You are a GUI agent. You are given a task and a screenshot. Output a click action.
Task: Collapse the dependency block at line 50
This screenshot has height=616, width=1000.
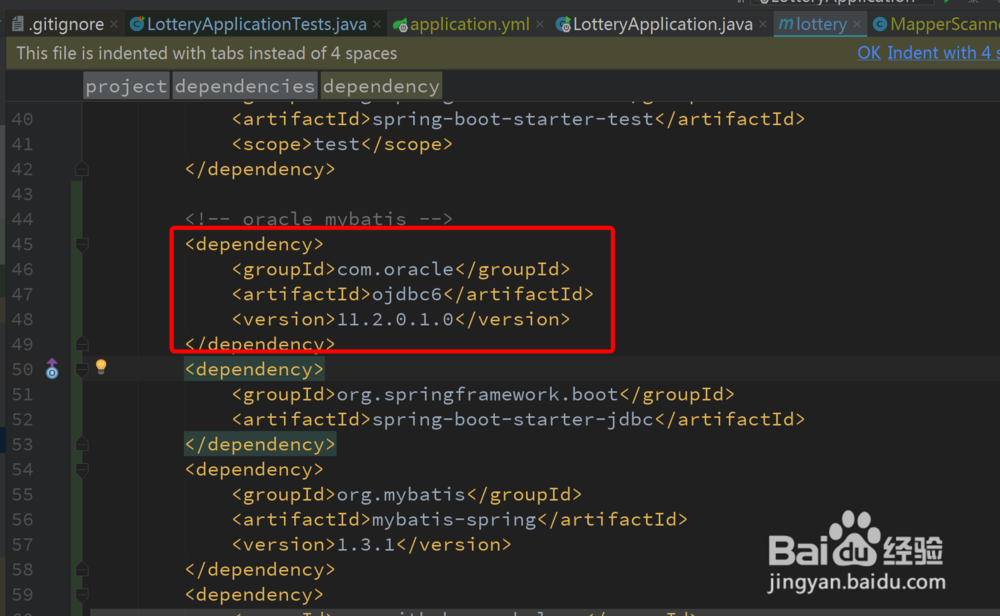click(x=82, y=369)
